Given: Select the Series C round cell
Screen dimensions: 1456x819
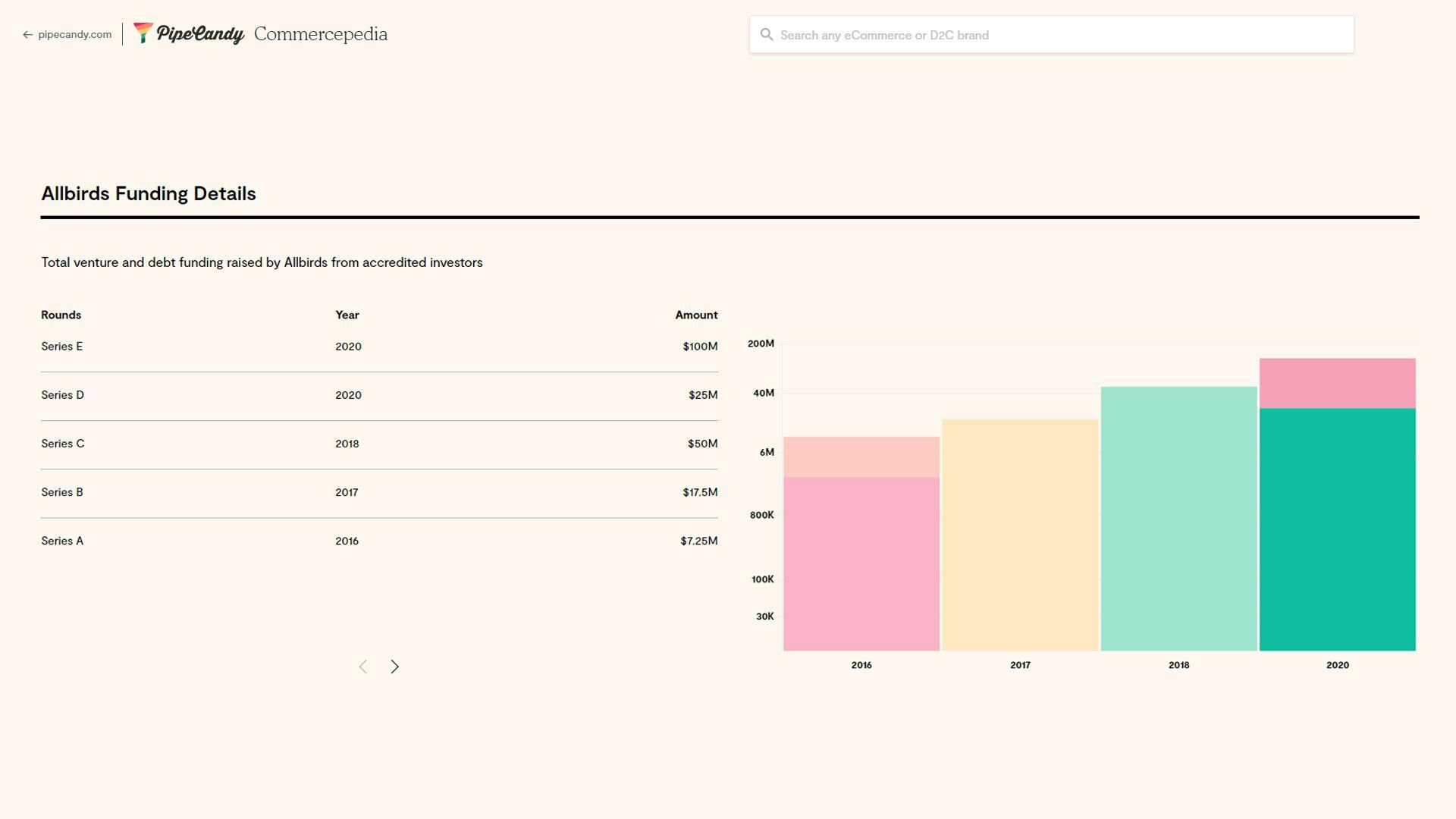Looking at the screenshot, I should click(63, 444).
